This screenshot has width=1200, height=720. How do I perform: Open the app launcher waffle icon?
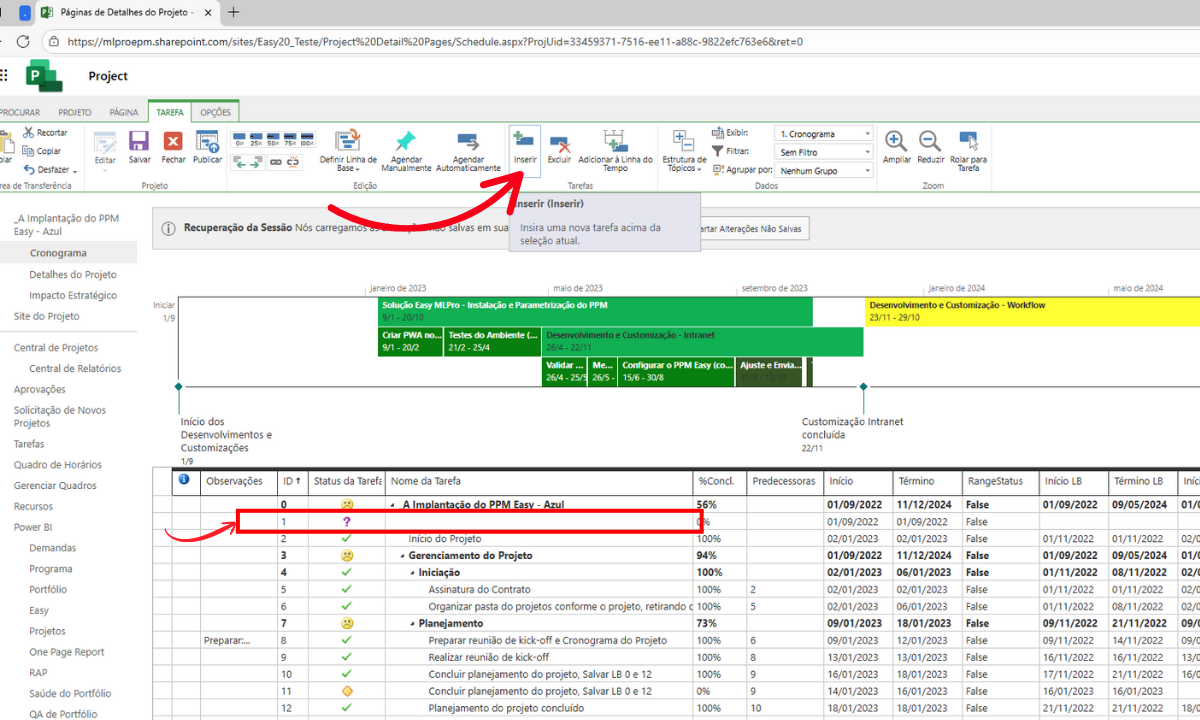pos(5,75)
